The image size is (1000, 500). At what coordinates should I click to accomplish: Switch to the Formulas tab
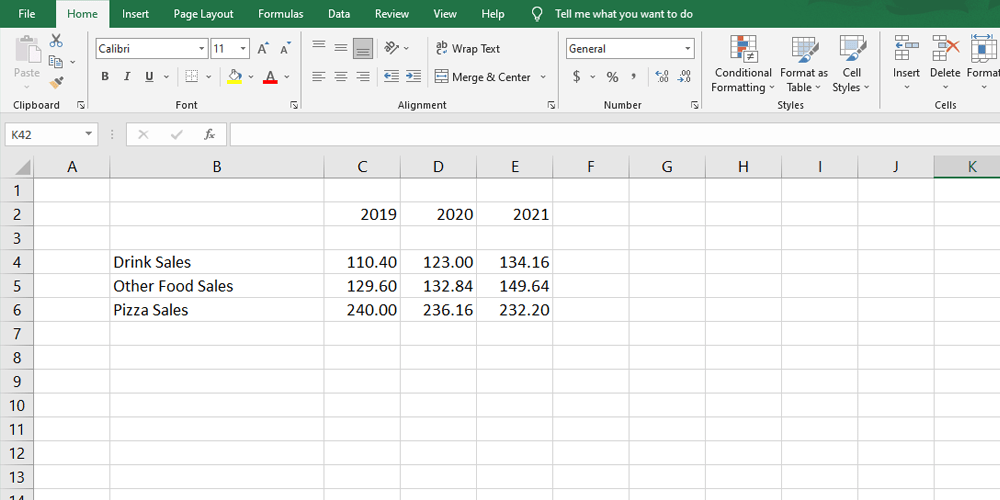[281, 14]
